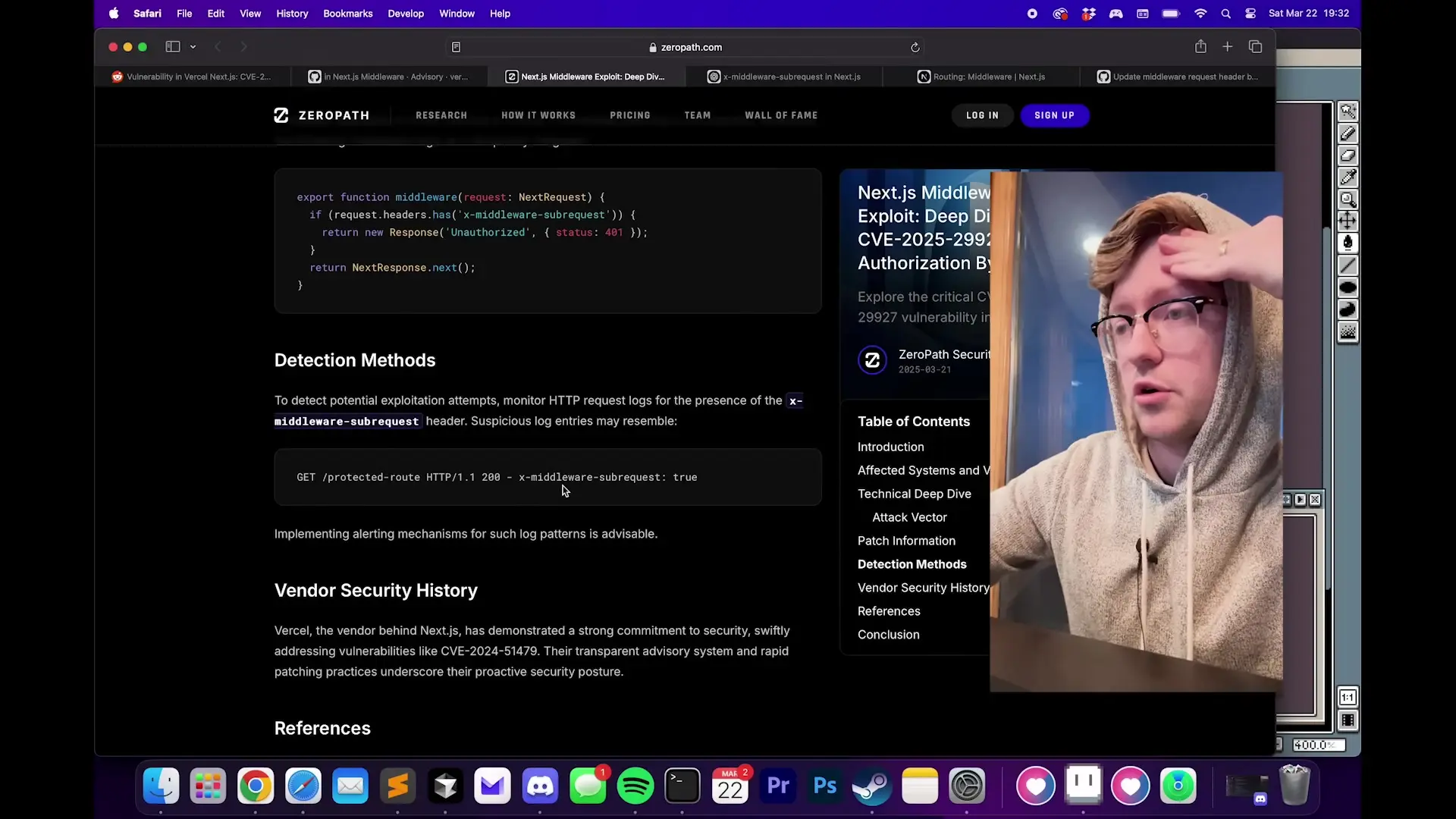Open Terminal from the Dock

coord(682,786)
